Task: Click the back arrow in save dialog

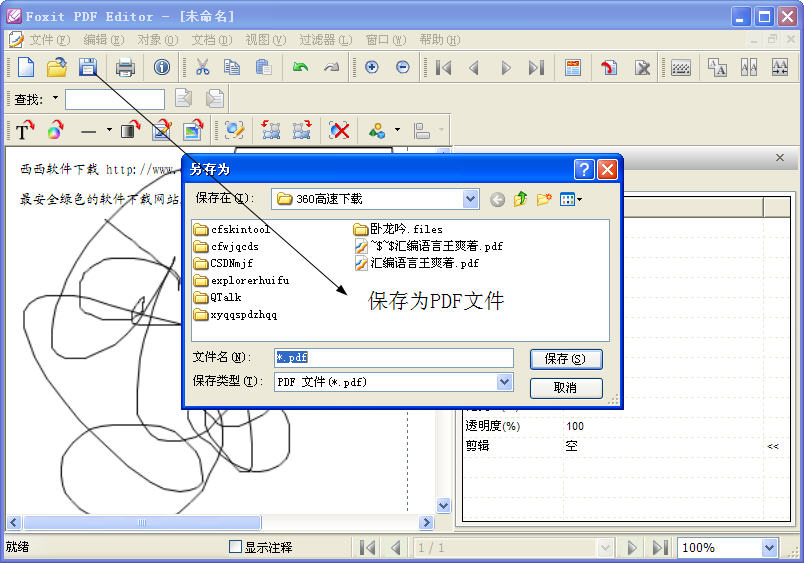Action: (x=497, y=199)
